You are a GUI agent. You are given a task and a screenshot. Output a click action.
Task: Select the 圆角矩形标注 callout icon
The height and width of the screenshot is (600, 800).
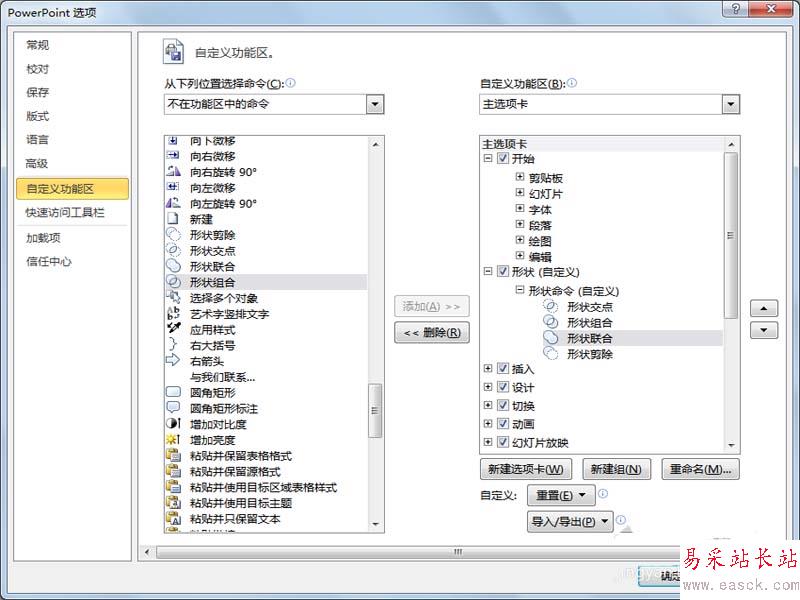pos(173,408)
